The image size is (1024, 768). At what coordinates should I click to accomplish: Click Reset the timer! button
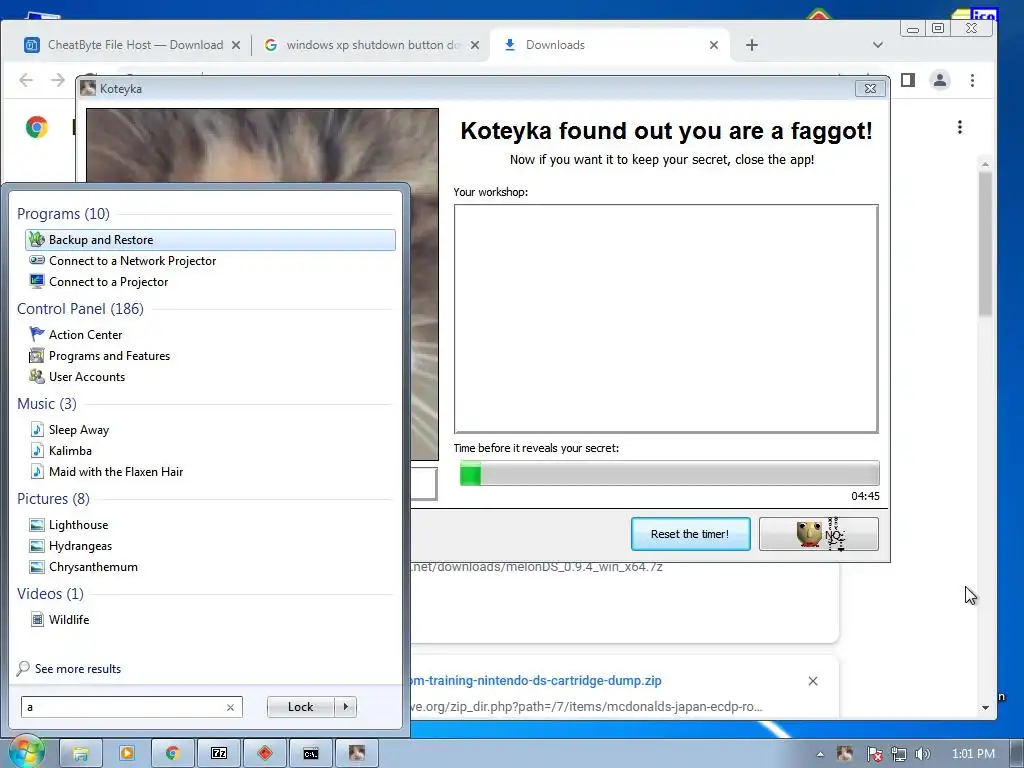pos(690,534)
